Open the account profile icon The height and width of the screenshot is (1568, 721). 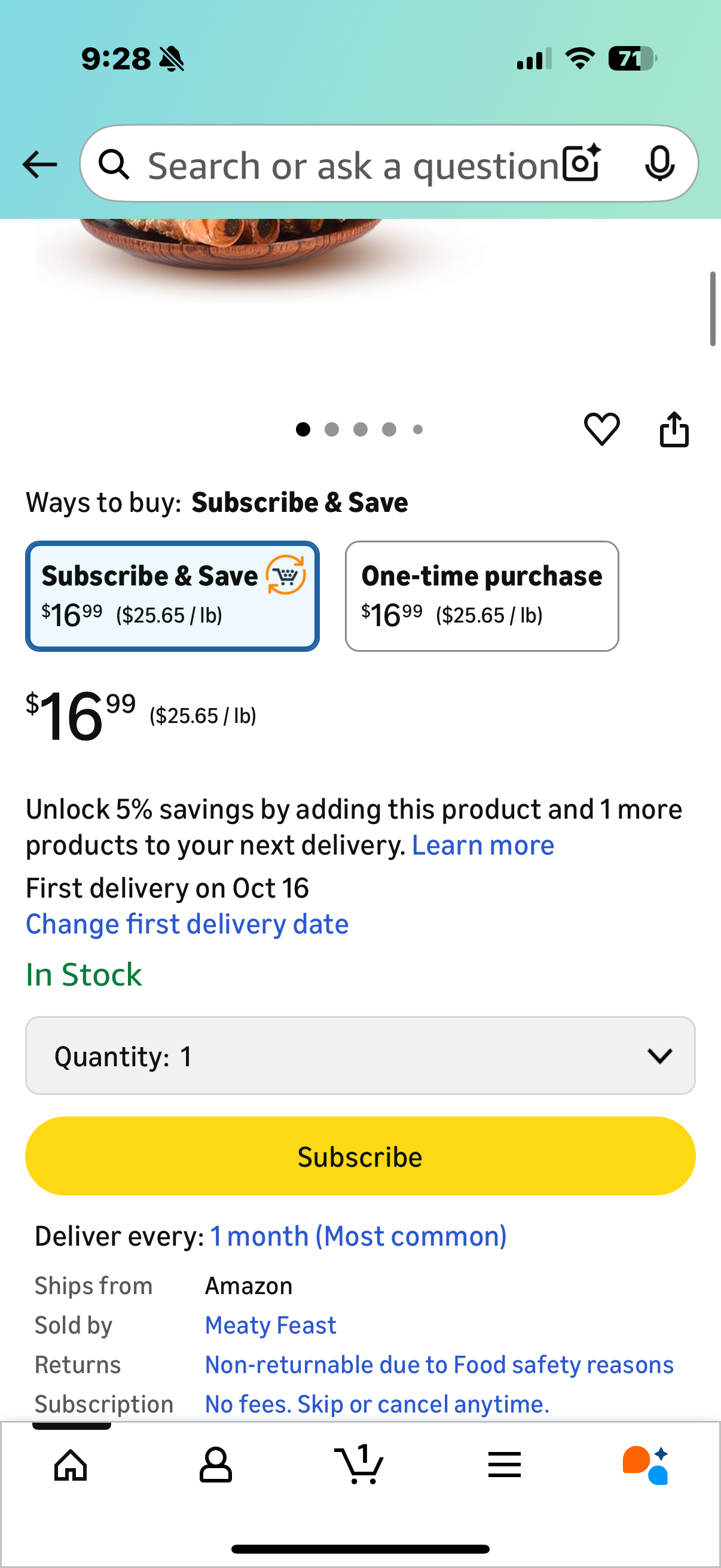[x=215, y=1465]
